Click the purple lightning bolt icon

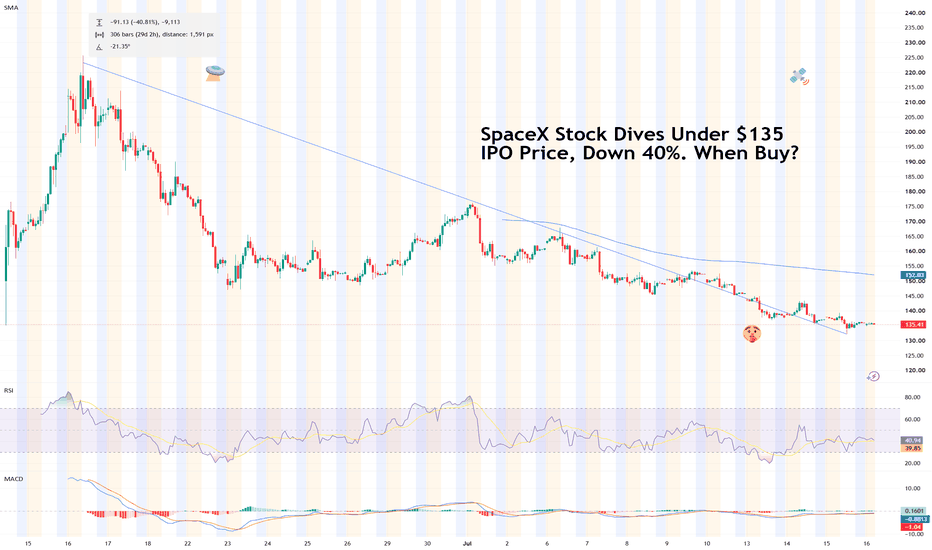tap(873, 376)
